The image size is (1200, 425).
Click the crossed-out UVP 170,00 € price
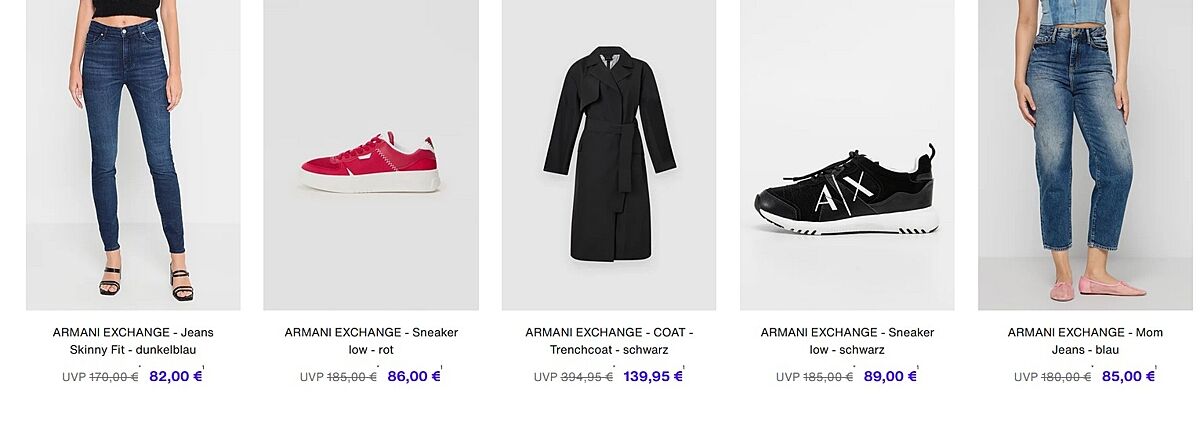tap(113, 378)
